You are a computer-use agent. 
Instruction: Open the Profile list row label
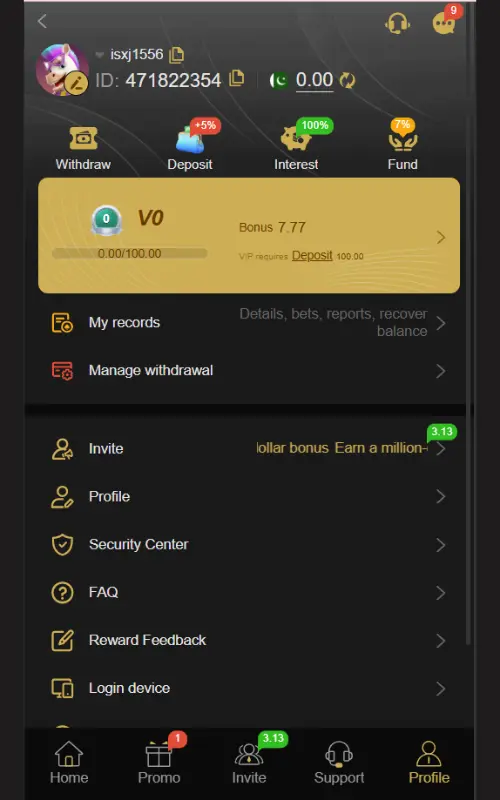tap(109, 496)
